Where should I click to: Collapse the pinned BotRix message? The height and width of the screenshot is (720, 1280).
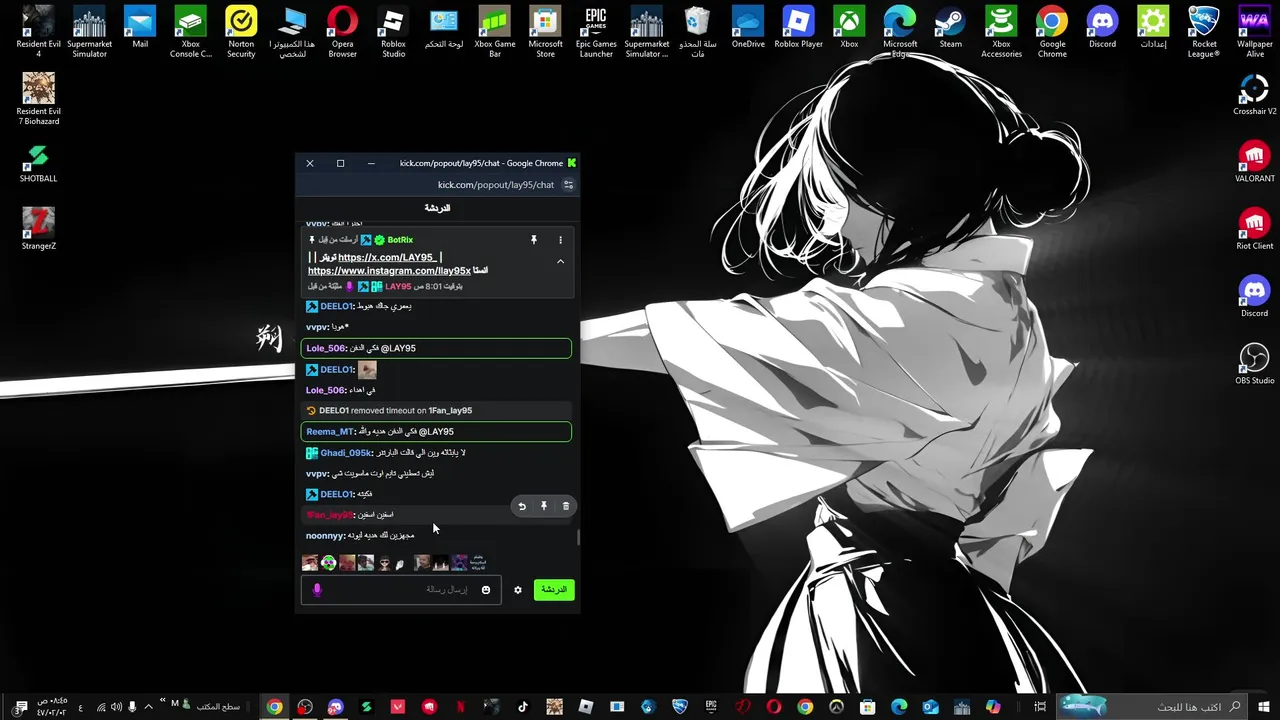560,262
